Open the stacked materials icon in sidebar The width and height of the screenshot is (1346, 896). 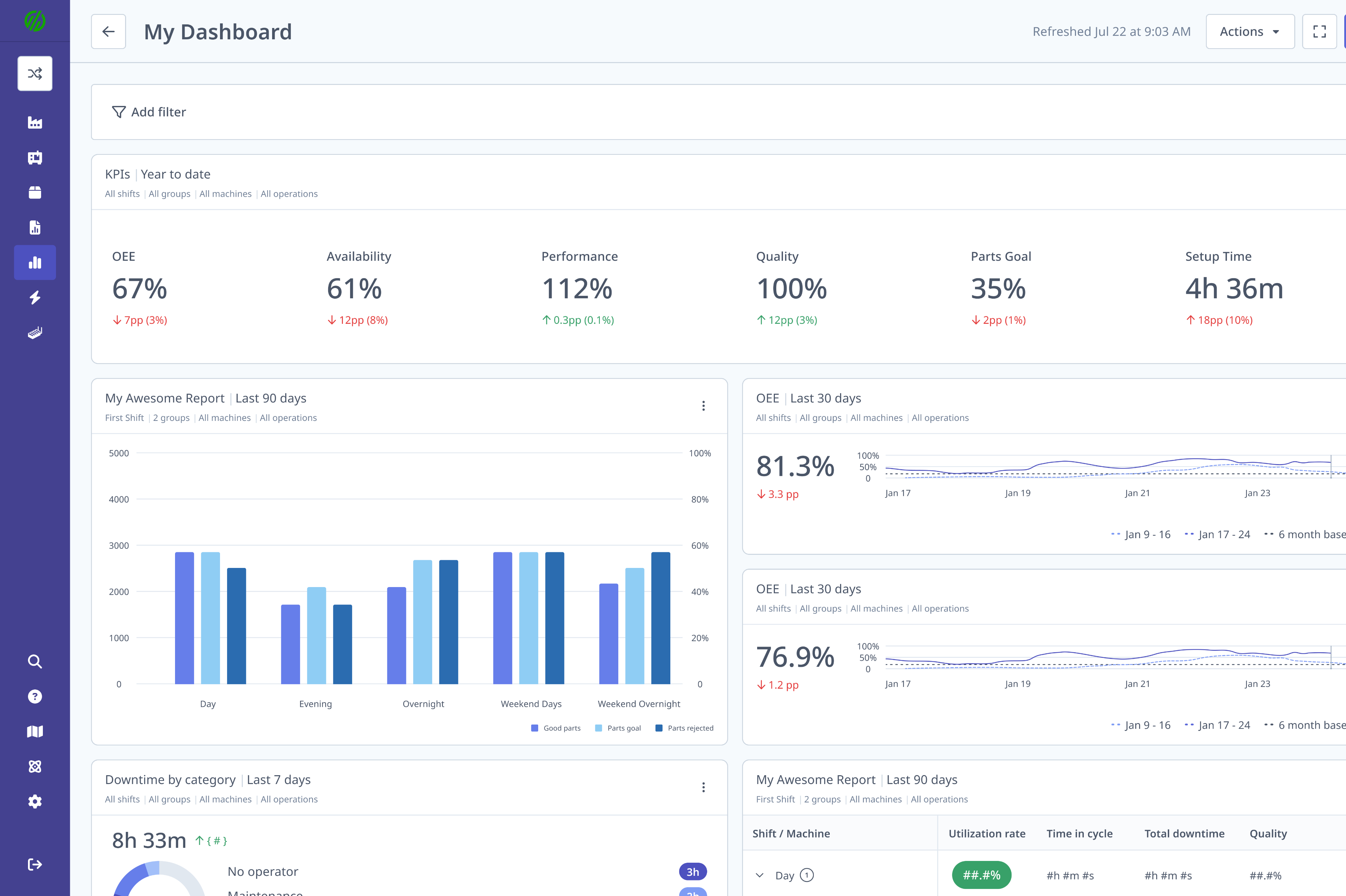35,333
